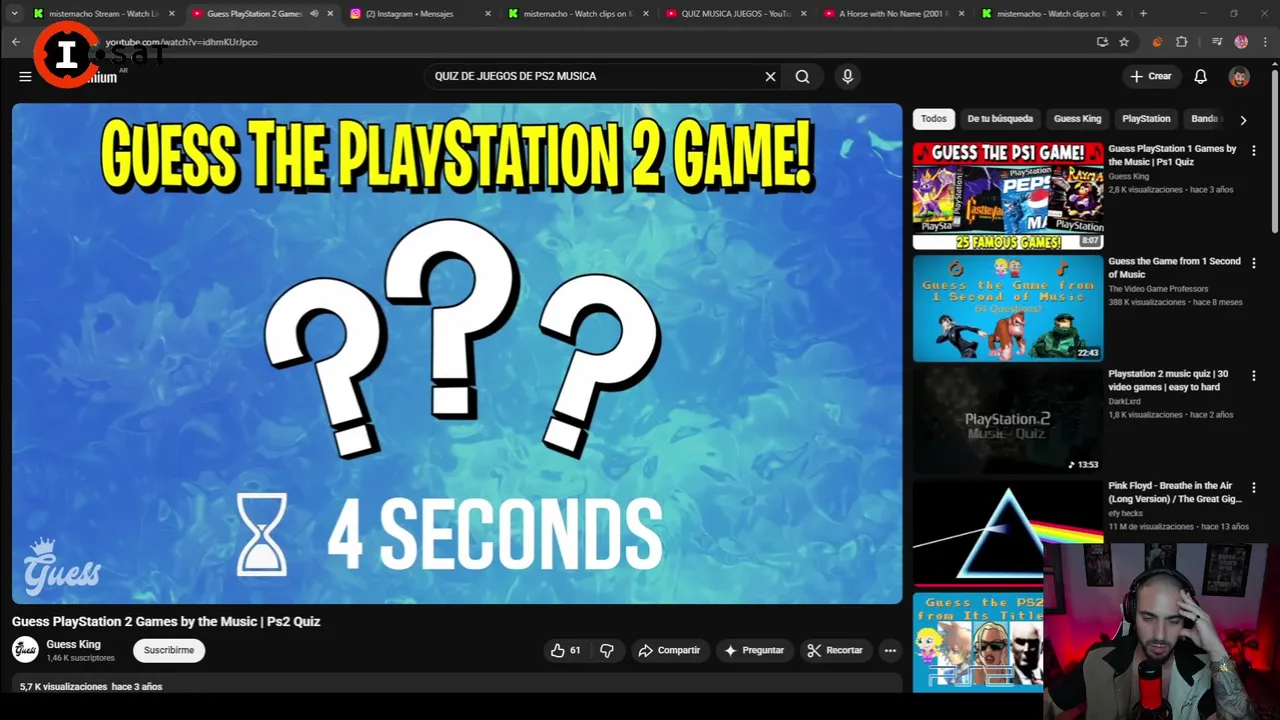Switch to the Instagram Mensajes browser tab
The image size is (1280, 720).
410,14
